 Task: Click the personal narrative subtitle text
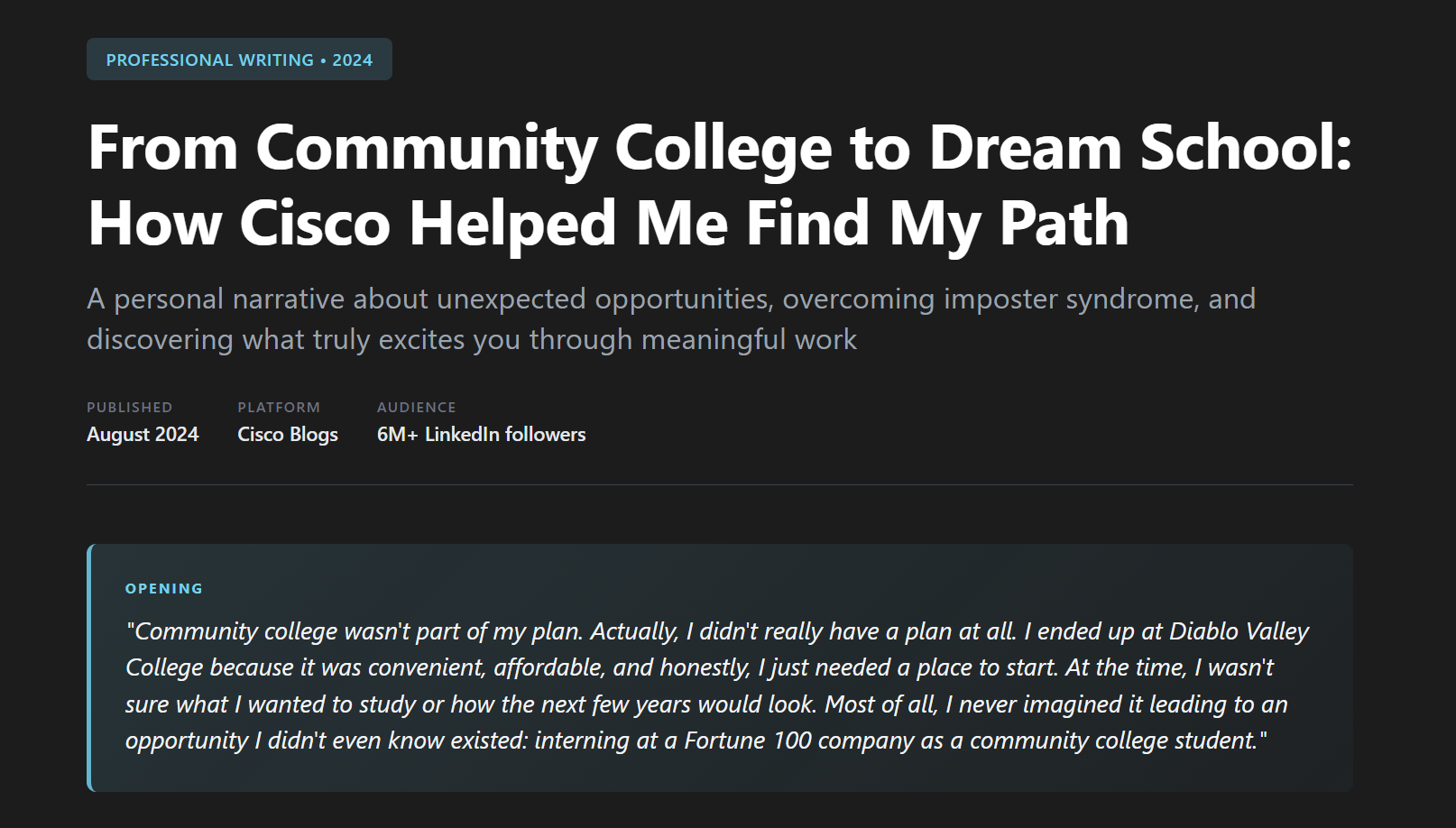[670, 299]
